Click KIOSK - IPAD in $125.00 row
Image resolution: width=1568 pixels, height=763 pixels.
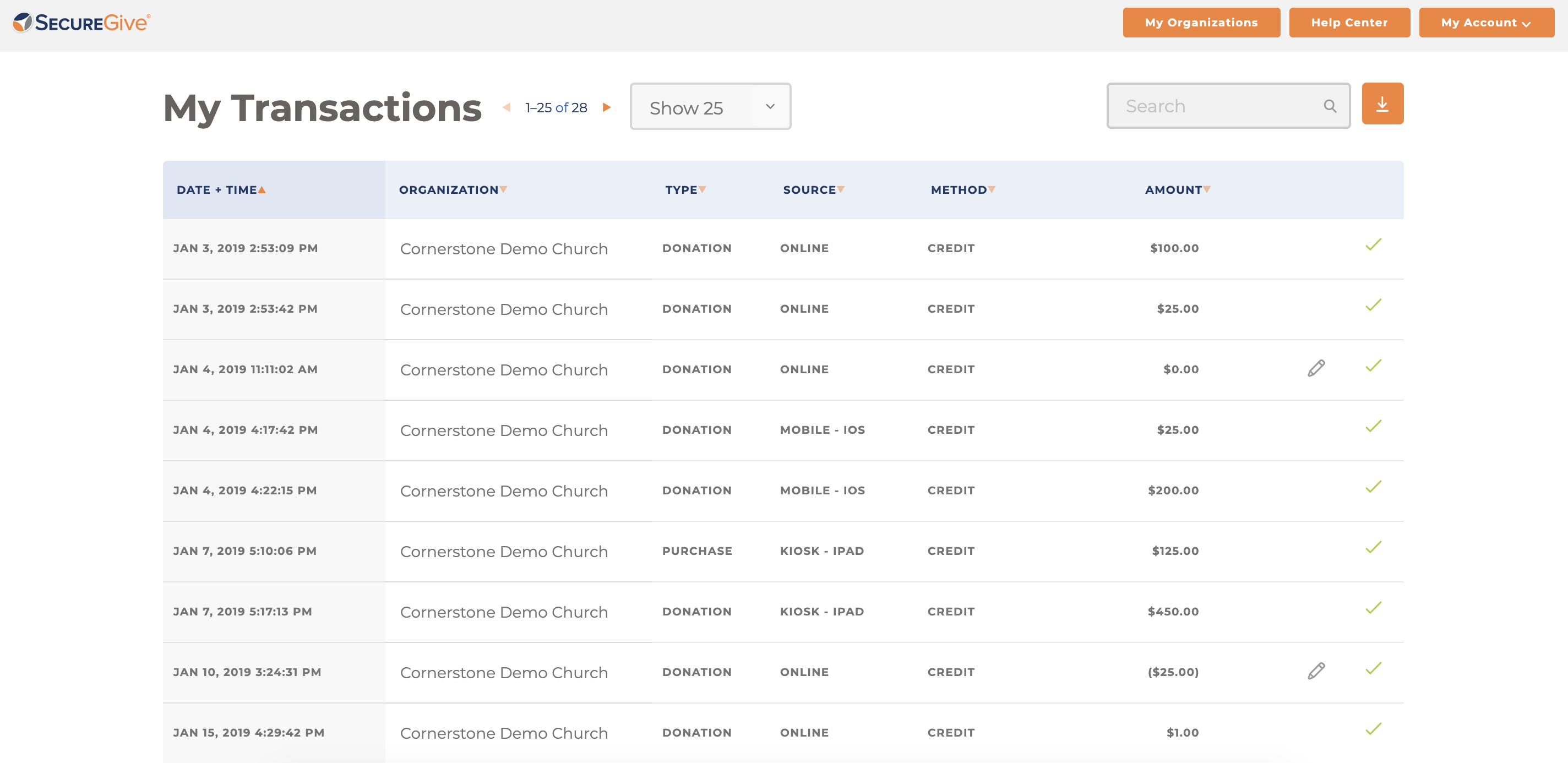(822, 551)
